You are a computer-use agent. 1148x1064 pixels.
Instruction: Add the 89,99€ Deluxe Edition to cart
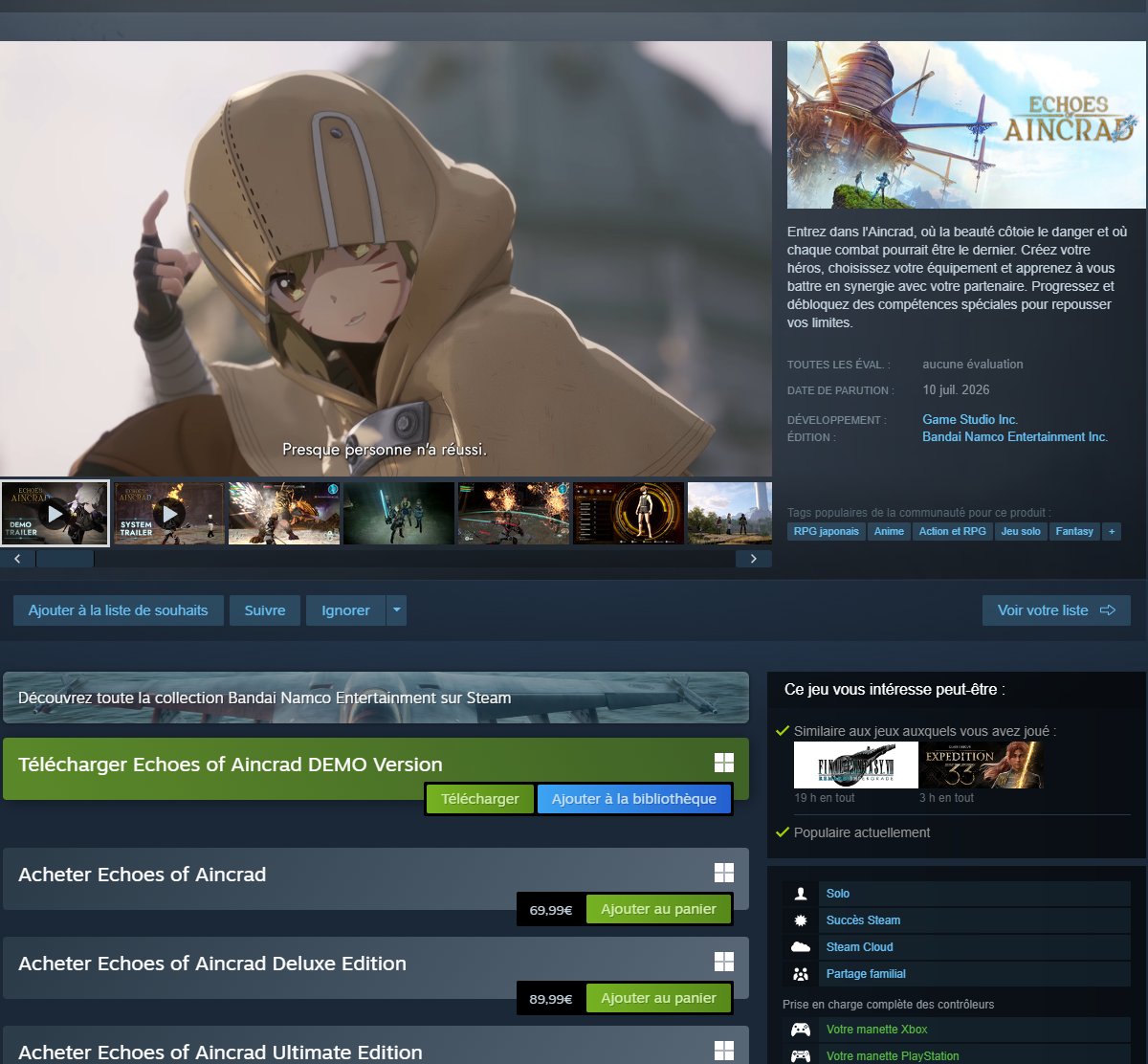pos(658,998)
